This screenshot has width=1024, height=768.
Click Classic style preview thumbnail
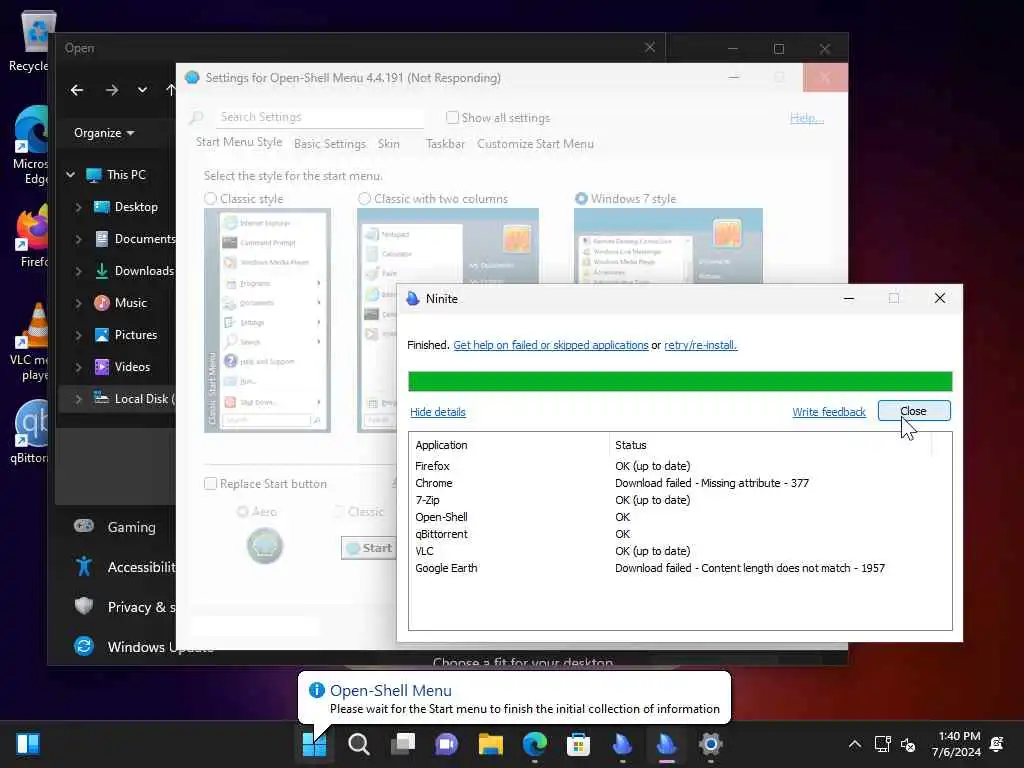coord(267,320)
